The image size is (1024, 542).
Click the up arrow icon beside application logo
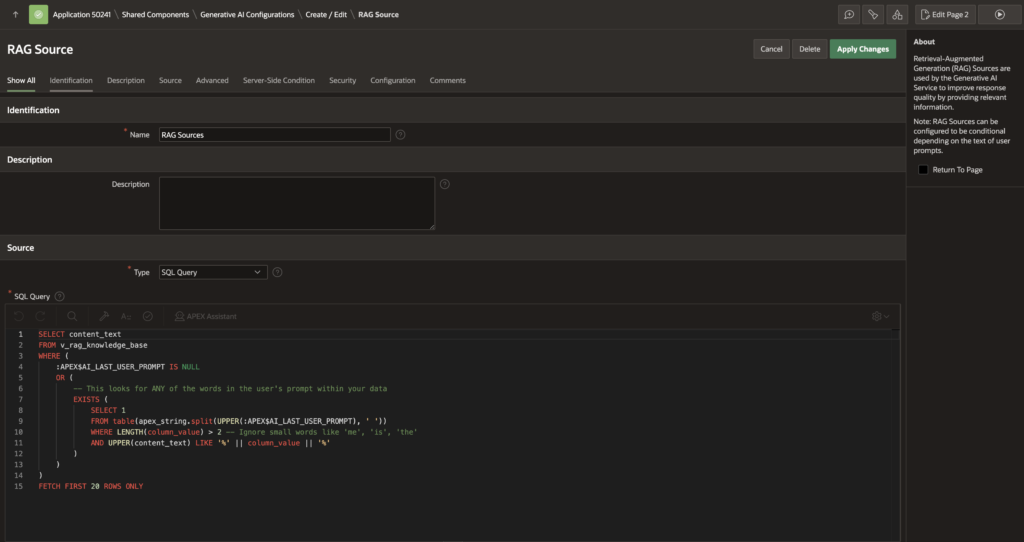click(15, 15)
